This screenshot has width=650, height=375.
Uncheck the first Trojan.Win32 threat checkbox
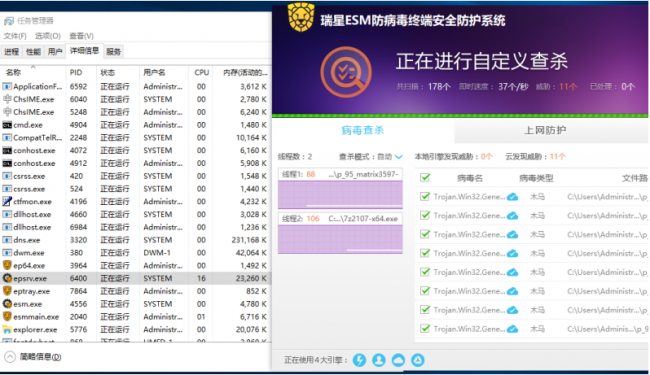(425, 196)
